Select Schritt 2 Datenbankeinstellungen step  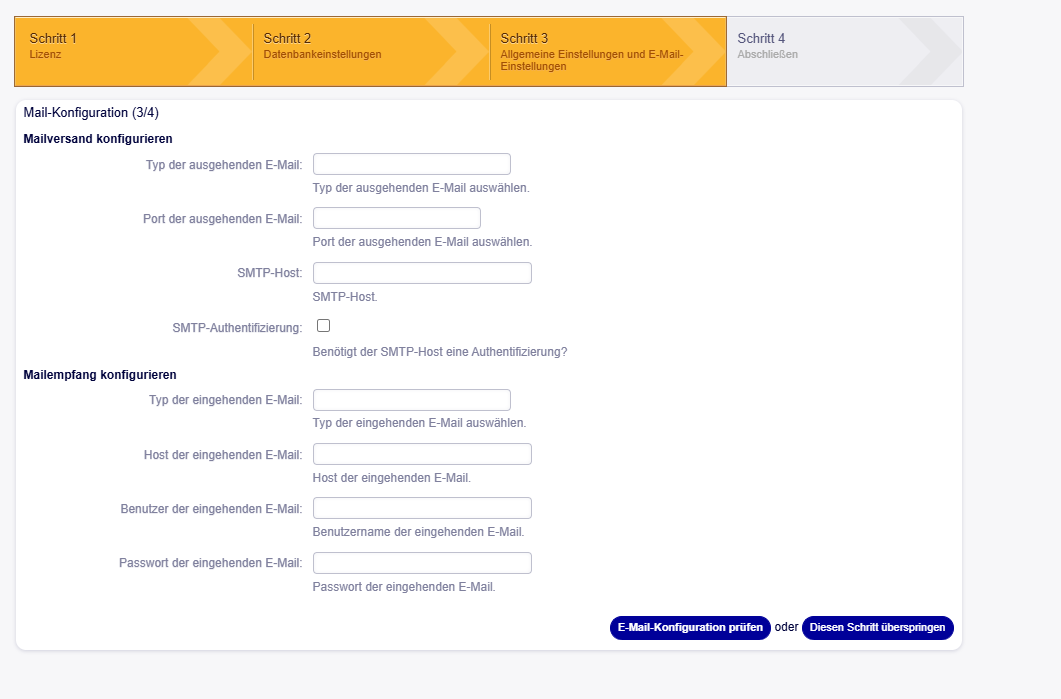click(x=371, y=51)
